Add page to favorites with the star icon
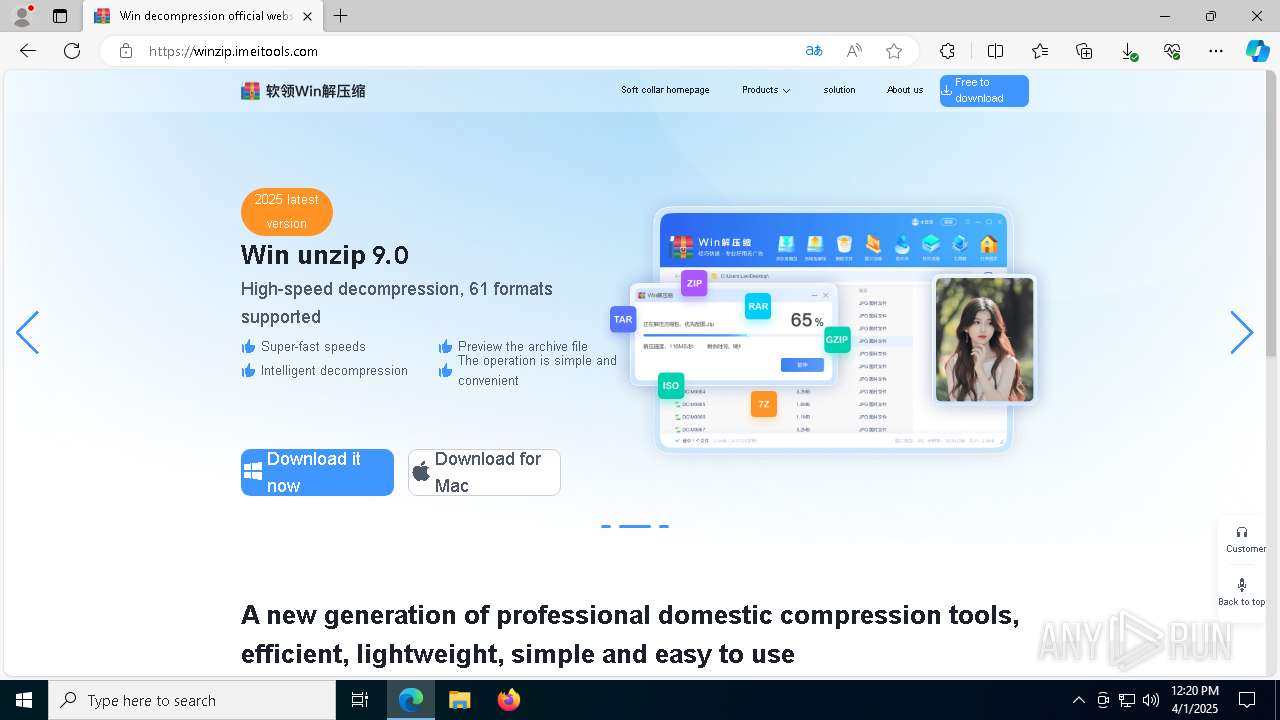The image size is (1280, 720). tap(894, 51)
